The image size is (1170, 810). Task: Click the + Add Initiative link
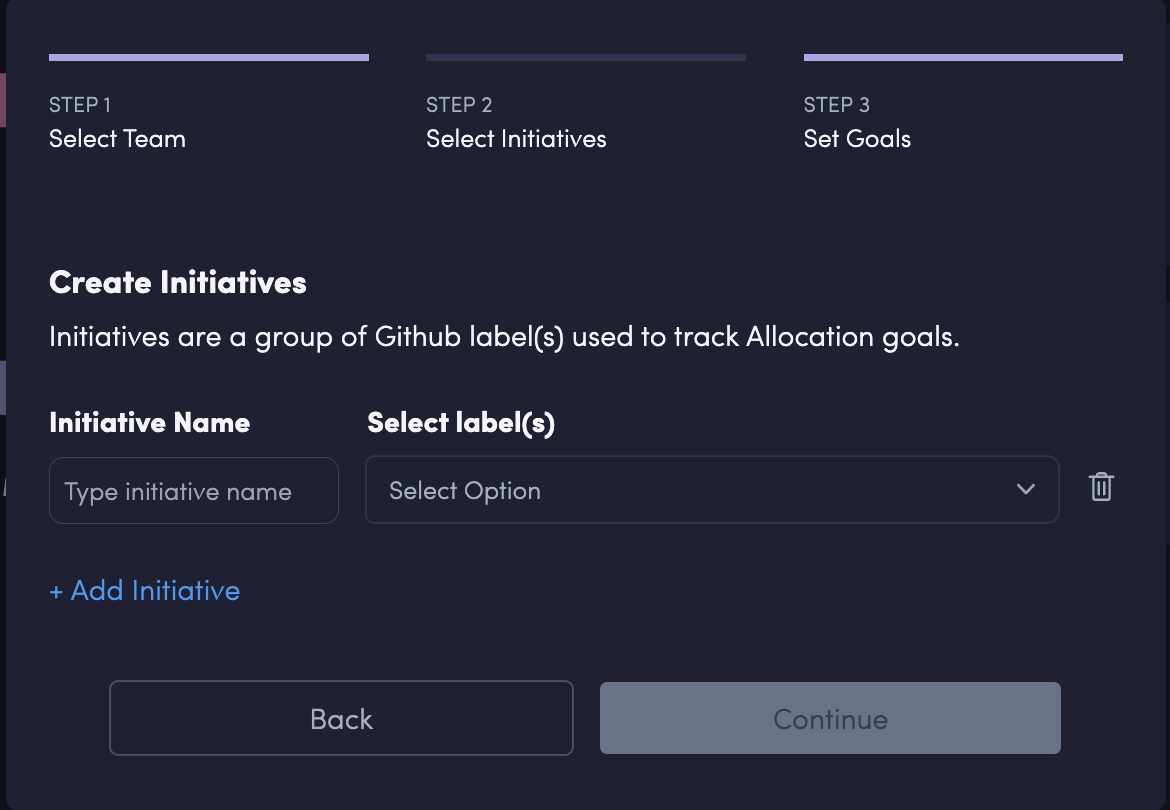click(x=145, y=591)
